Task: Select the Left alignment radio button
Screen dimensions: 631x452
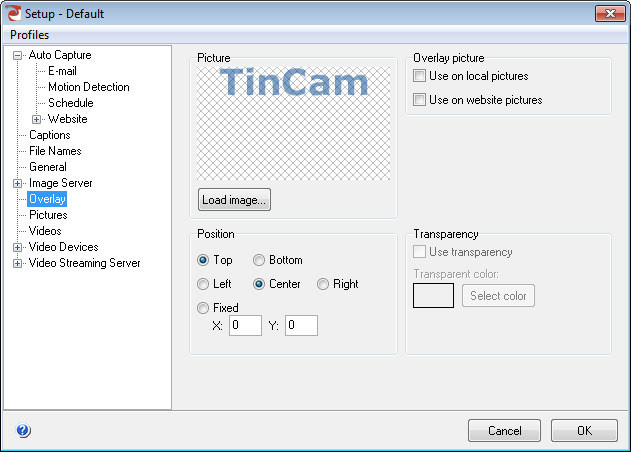Action: (203, 284)
